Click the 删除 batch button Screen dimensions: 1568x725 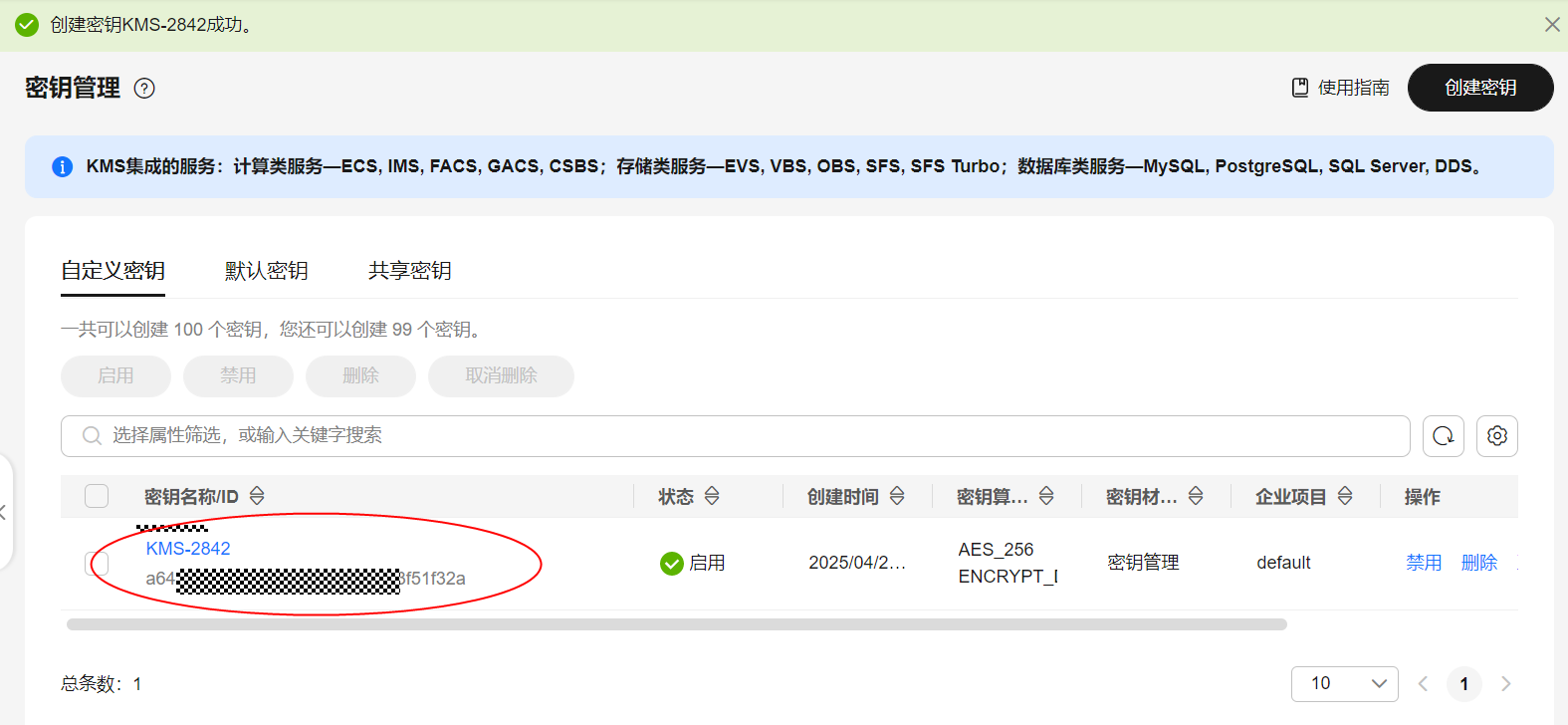coord(360,376)
